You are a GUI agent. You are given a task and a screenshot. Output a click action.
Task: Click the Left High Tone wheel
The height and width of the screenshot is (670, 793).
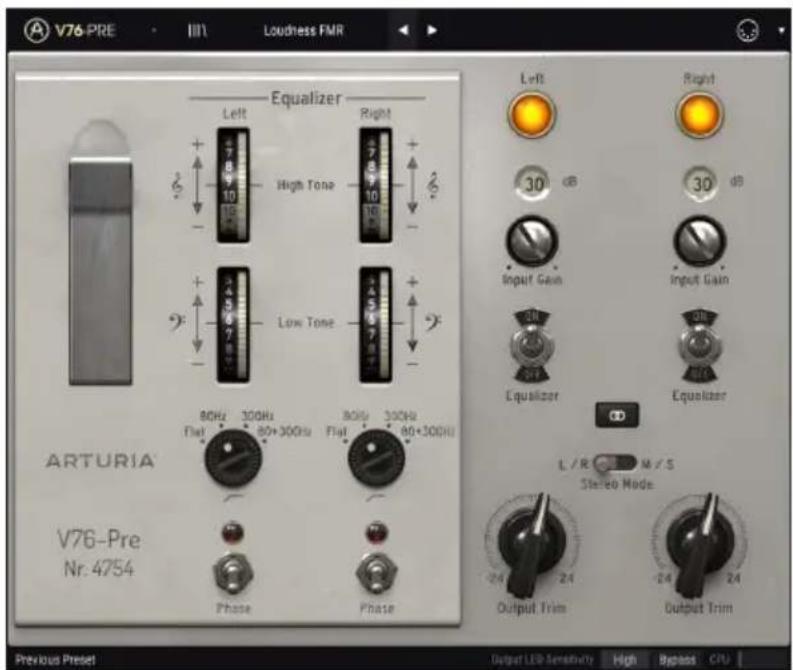coord(233,185)
